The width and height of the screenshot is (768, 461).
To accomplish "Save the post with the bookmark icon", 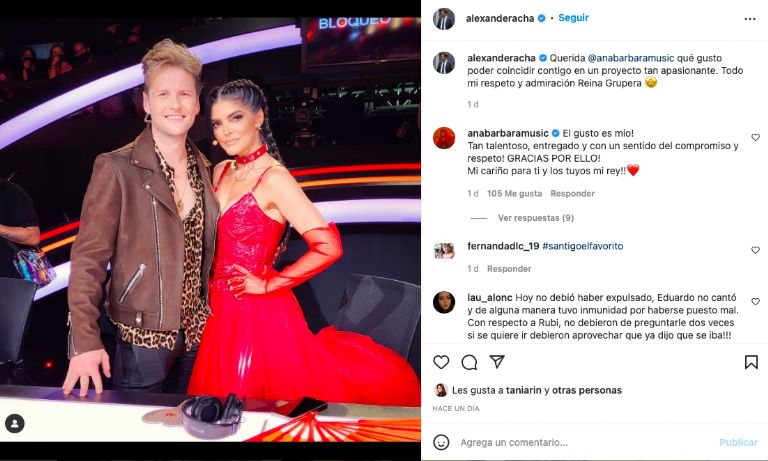I will click(x=751, y=362).
